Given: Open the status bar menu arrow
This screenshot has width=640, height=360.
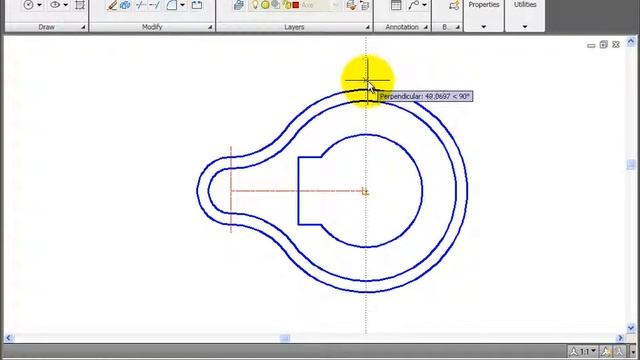Looking at the screenshot, I should [x=633, y=351].
